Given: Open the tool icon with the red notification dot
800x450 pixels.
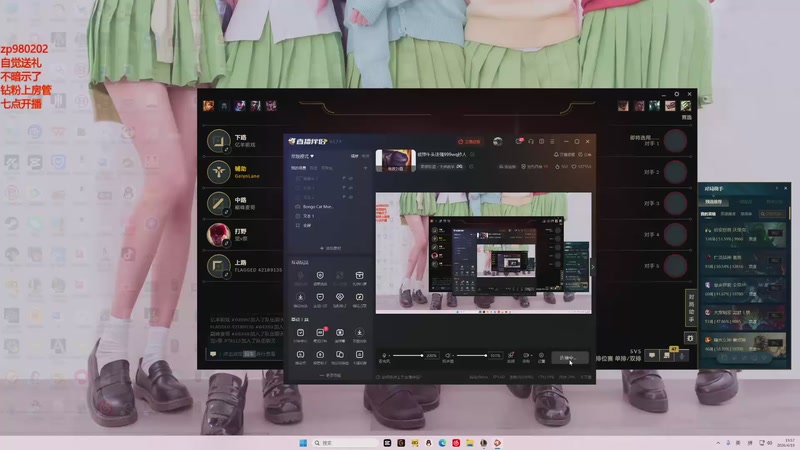Looking at the screenshot, I should tap(320, 335).
